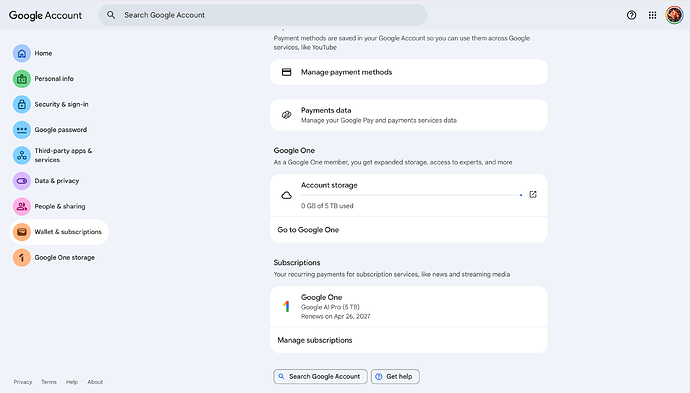
Task: Click Manage subscriptions
Action: 409,340
